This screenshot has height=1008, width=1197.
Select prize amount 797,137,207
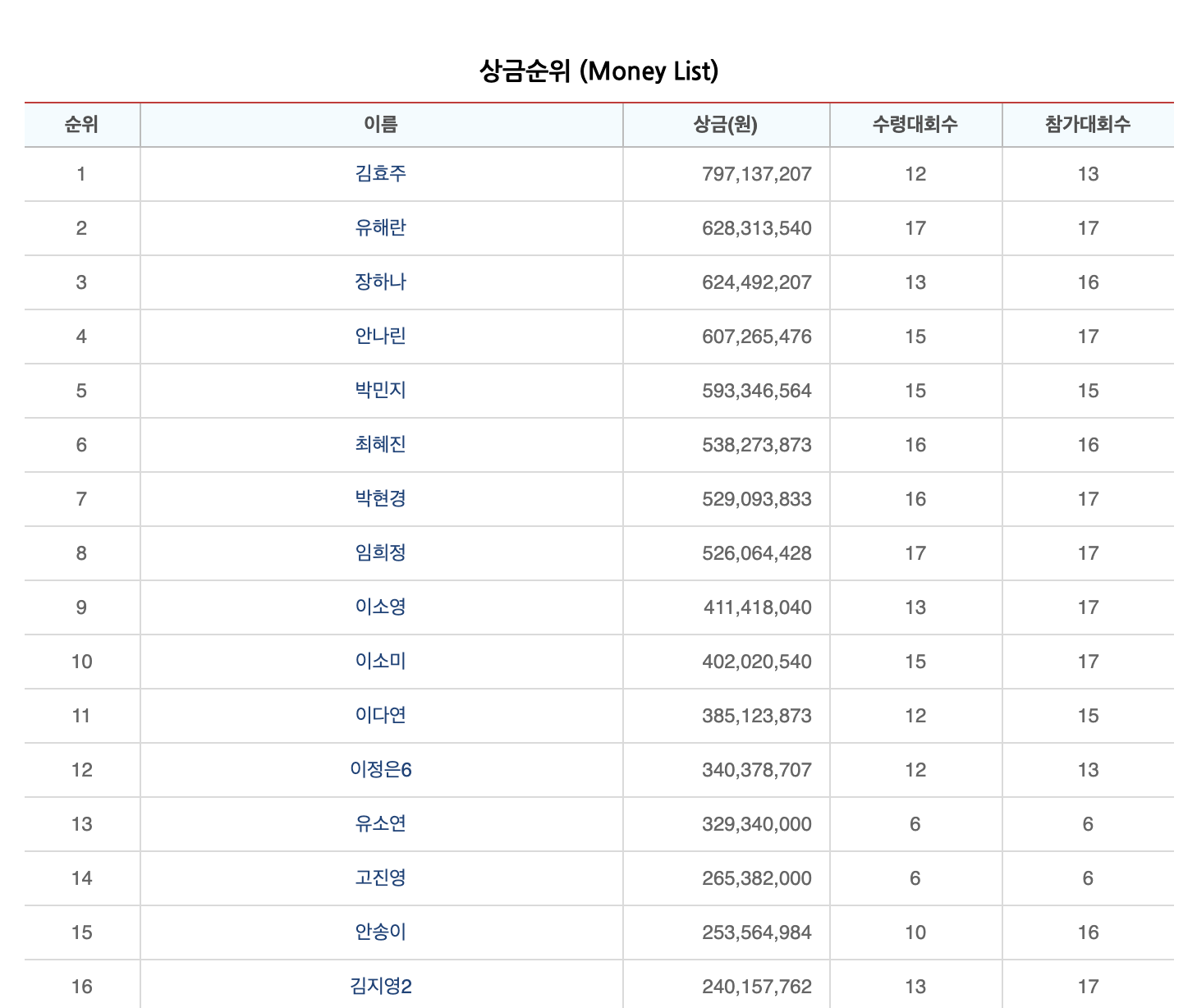[757, 174]
